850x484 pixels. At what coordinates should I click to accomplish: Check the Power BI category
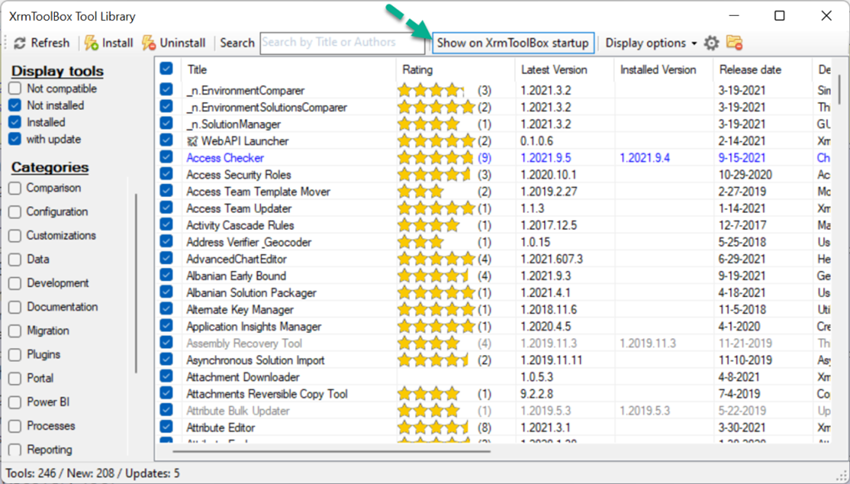pyautogui.click(x=15, y=402)
